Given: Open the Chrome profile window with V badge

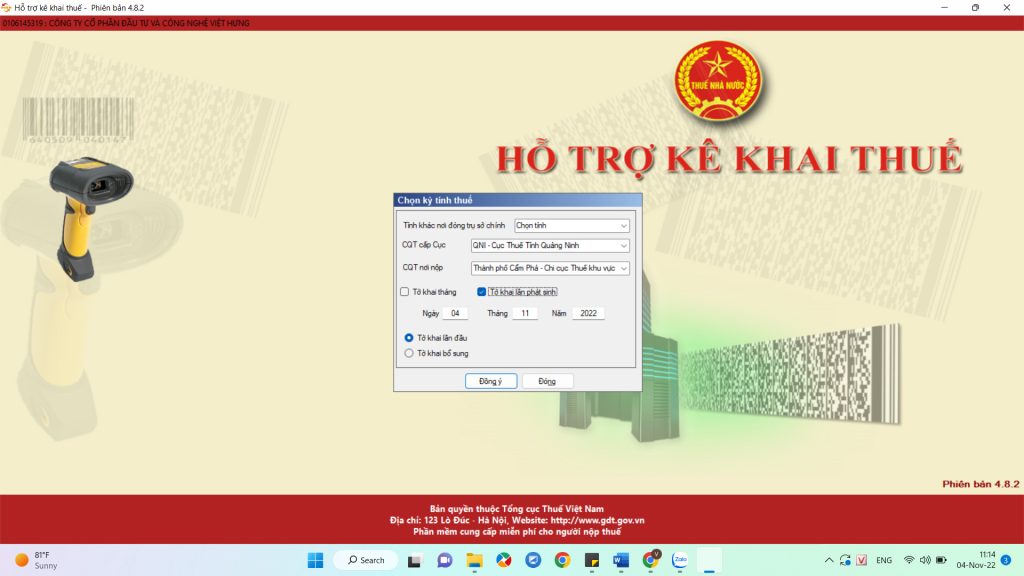Looking at the screenshot, I should tap(651, 560).
